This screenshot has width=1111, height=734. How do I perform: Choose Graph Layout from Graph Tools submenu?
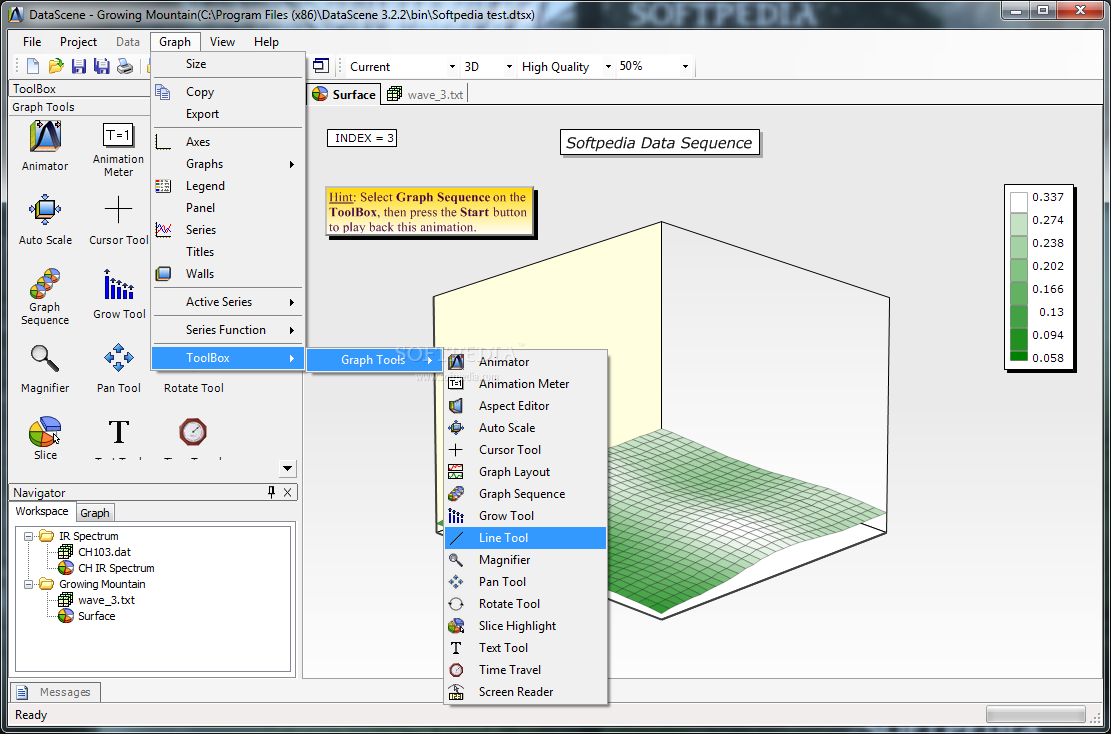525,472
